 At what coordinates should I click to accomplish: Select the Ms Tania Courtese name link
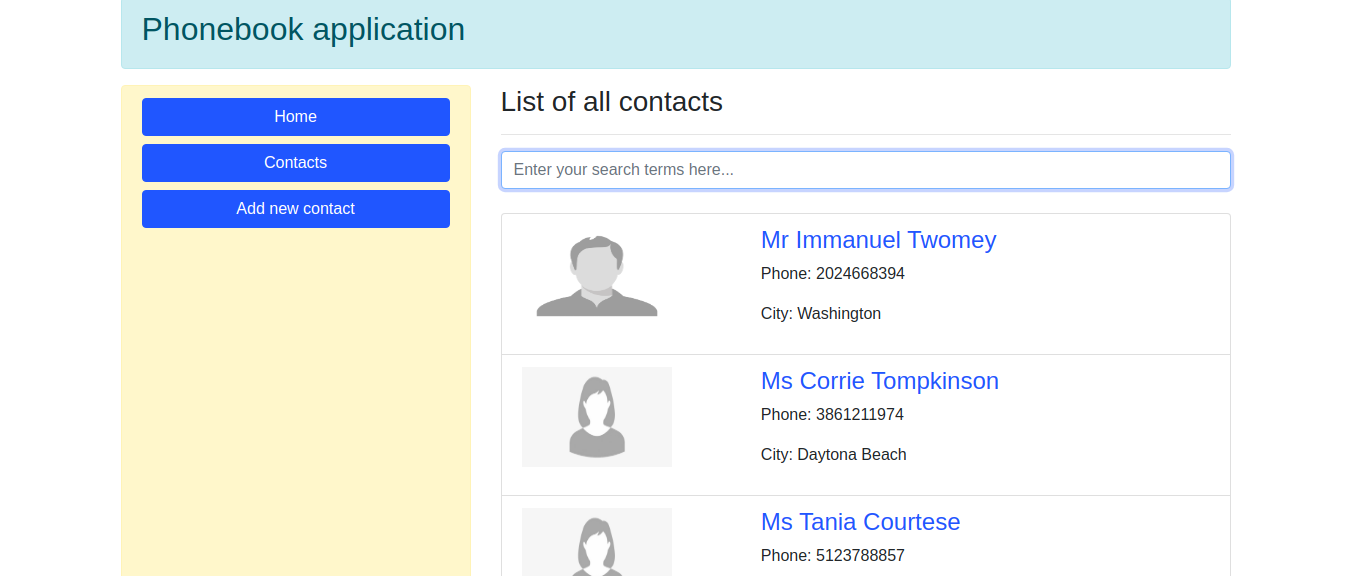tap(860, 522)
